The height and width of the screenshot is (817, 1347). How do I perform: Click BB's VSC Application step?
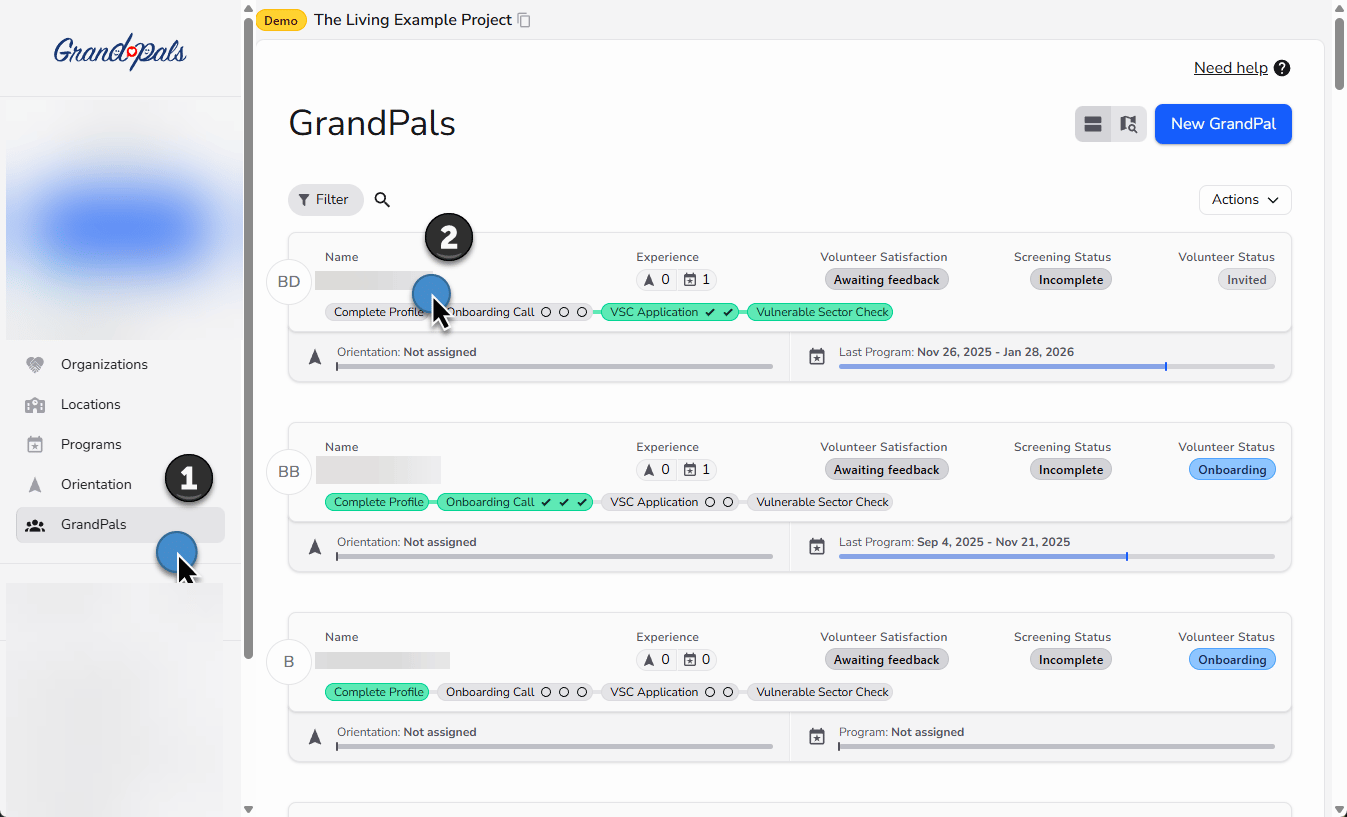(x=669, y=502)
